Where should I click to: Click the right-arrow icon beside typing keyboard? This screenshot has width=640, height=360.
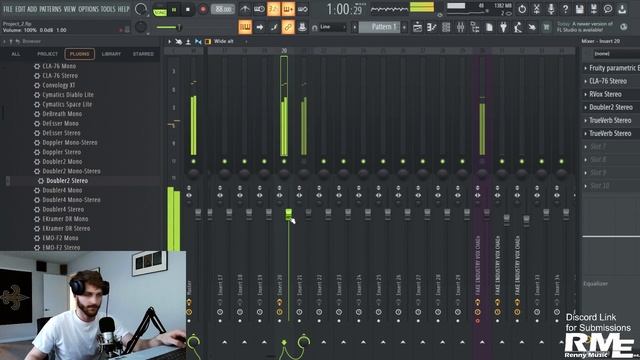(x=260, y=27)
